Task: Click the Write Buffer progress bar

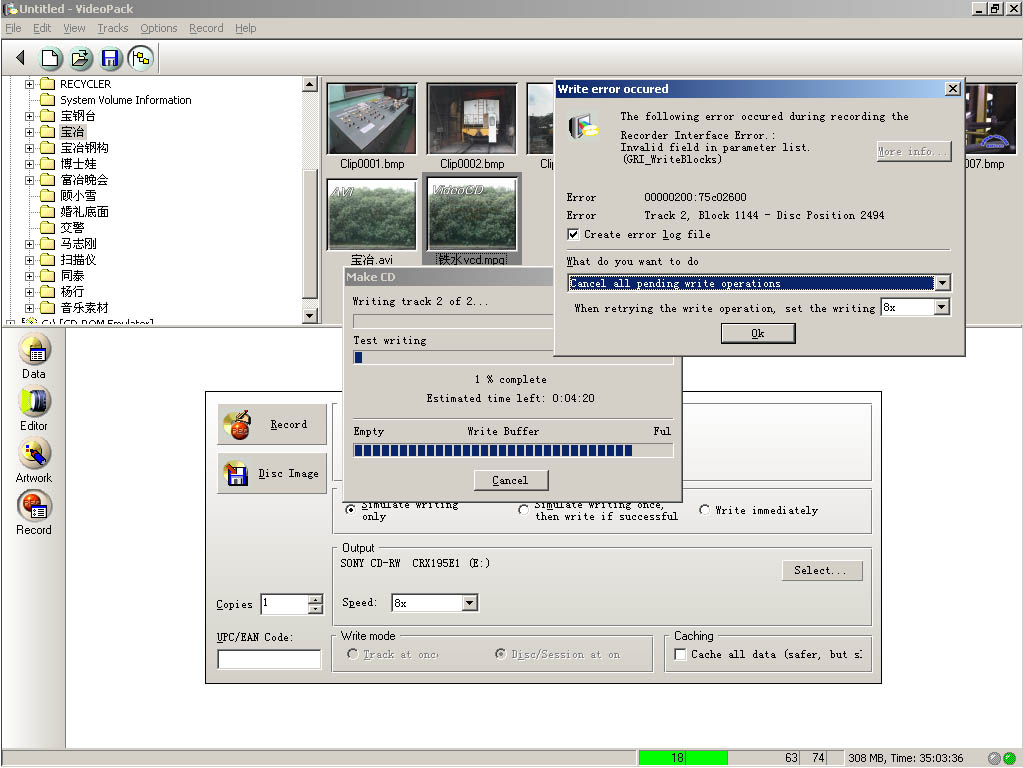Action: [x=513, y=450]
